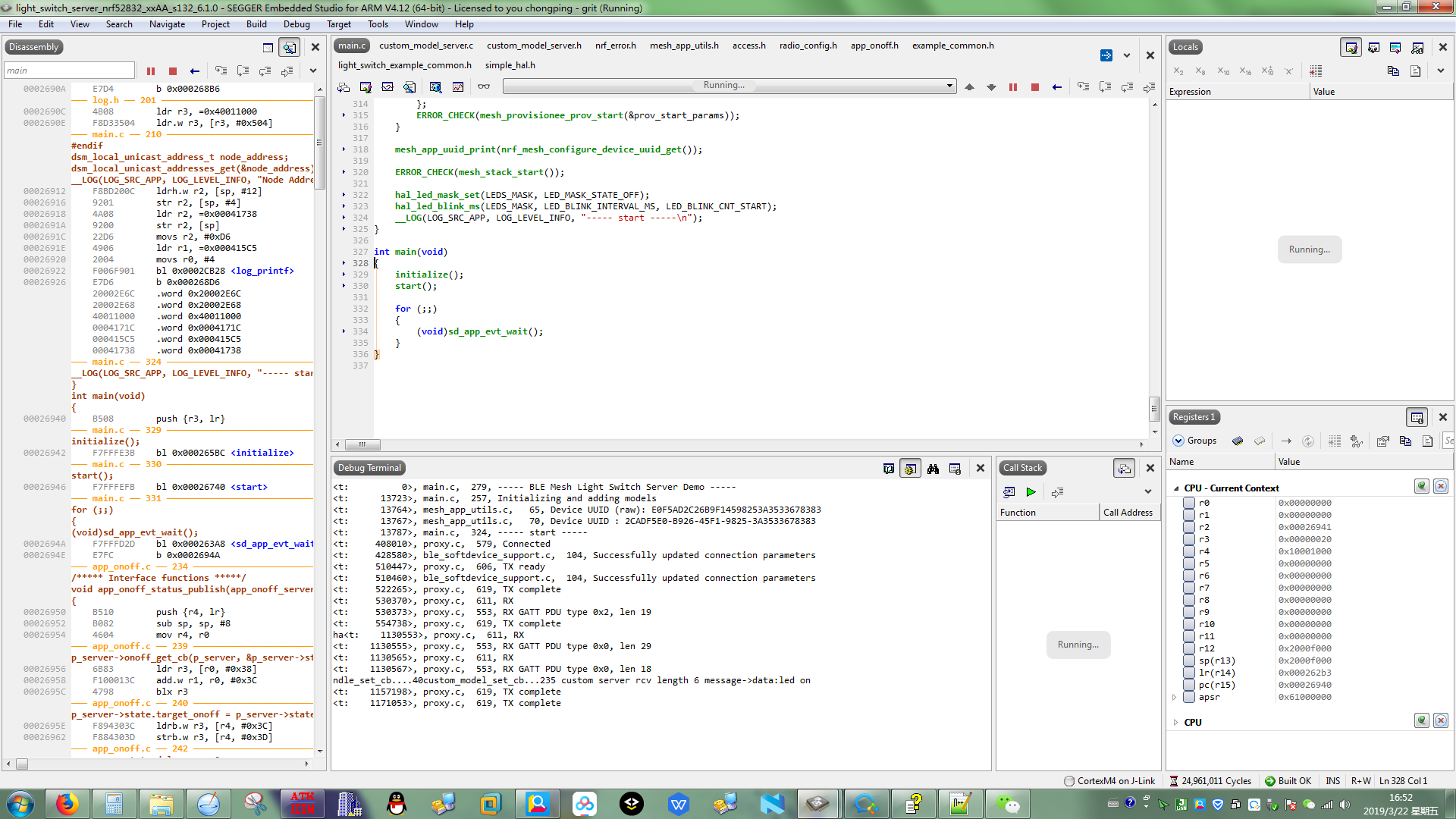Click the glasses icon in editor toolbar

[484, 86]
